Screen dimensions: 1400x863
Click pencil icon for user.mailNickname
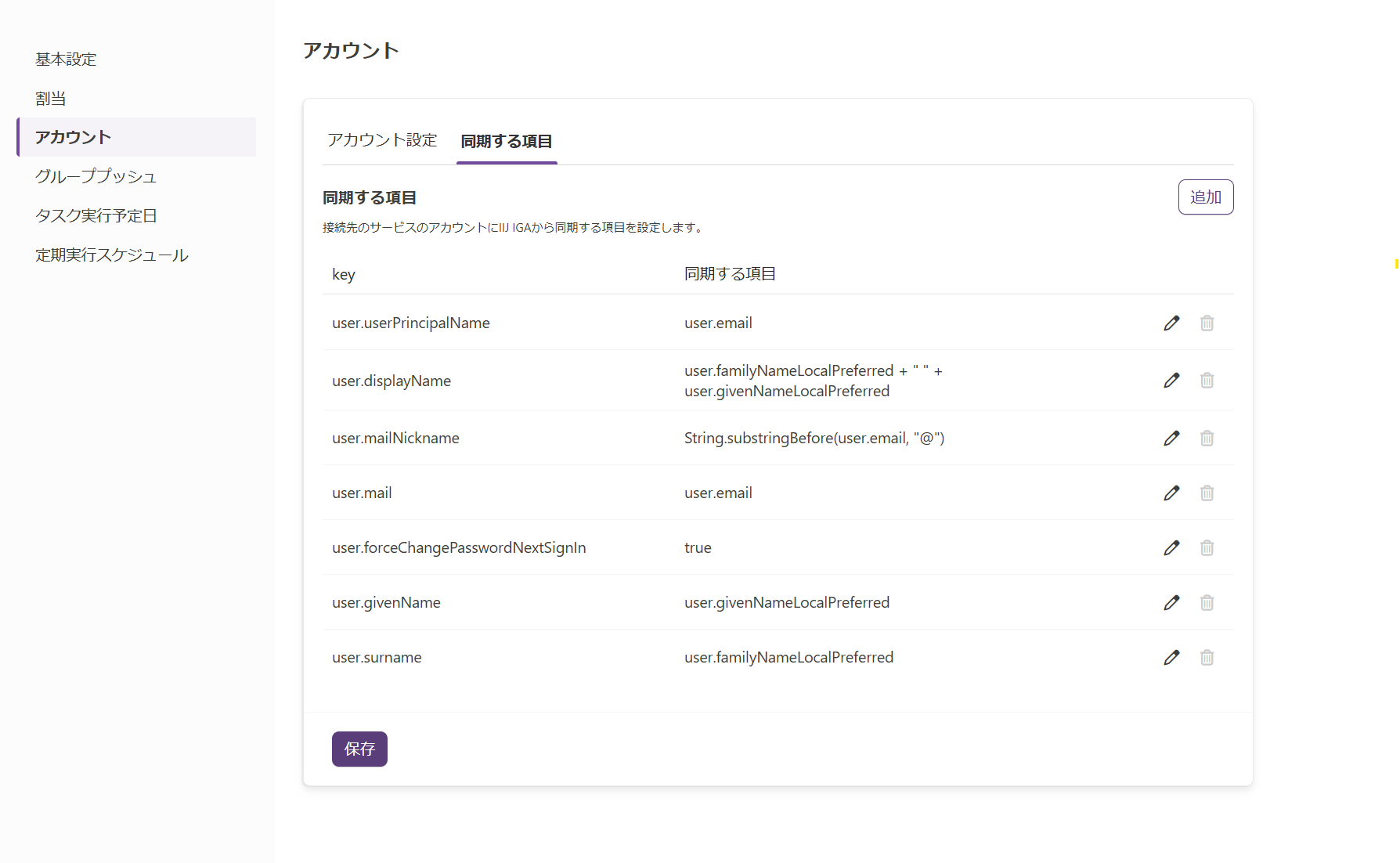pos(1171,439)
